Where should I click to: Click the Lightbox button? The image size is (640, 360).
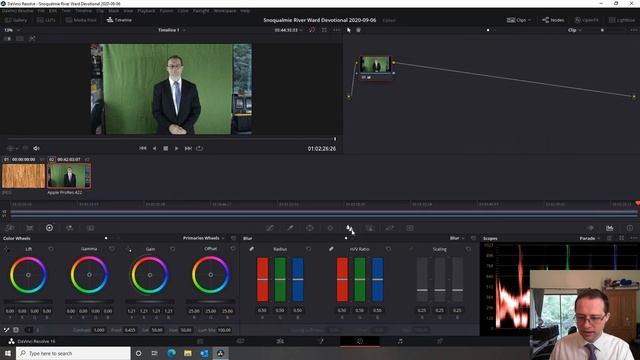622,20
